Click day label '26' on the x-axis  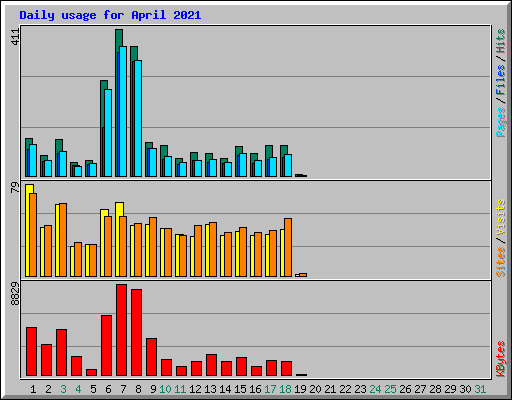[405, 389]
